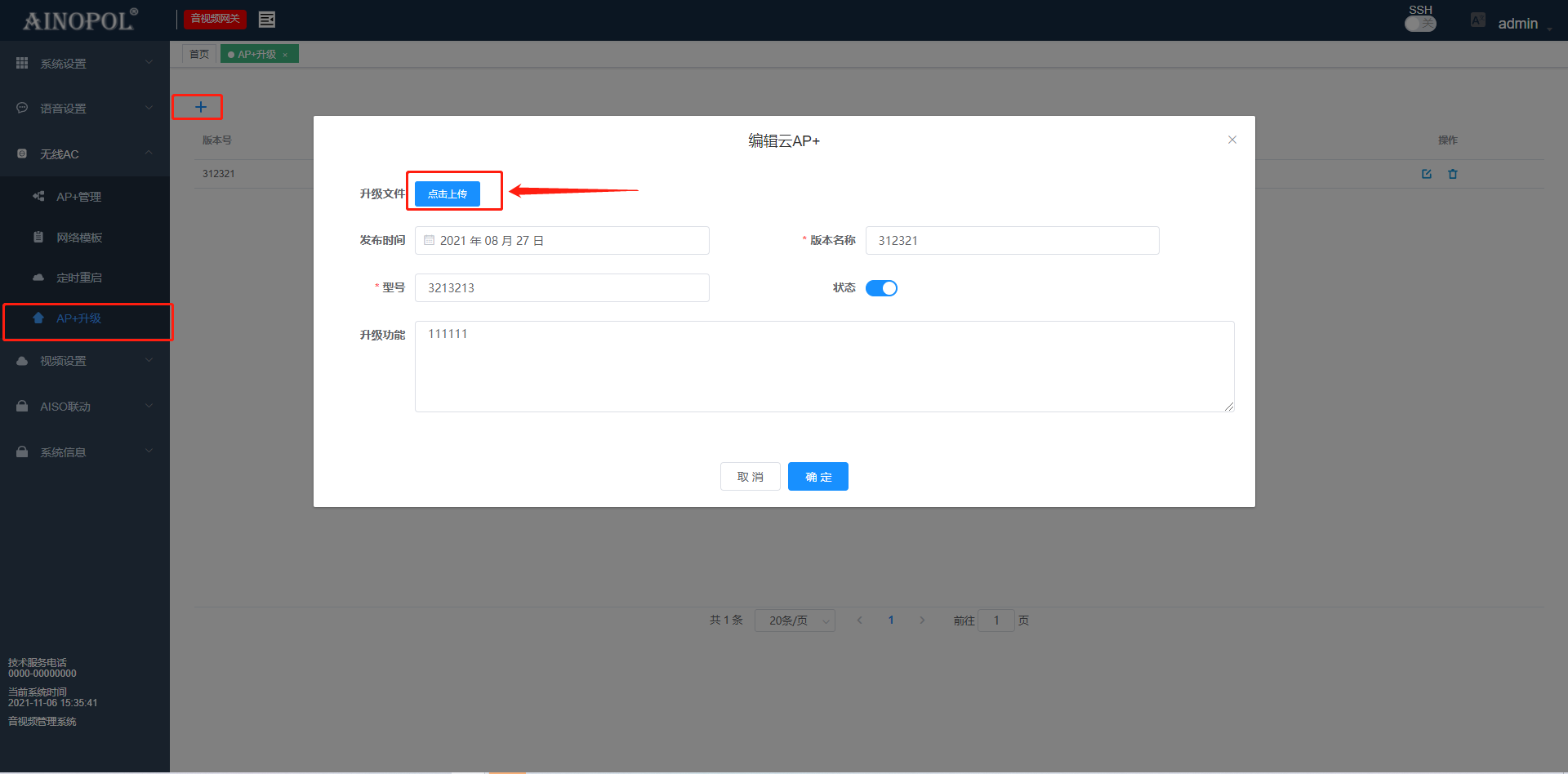Click the plus icon to add version

pyautogui.click(x=200, y=107)
